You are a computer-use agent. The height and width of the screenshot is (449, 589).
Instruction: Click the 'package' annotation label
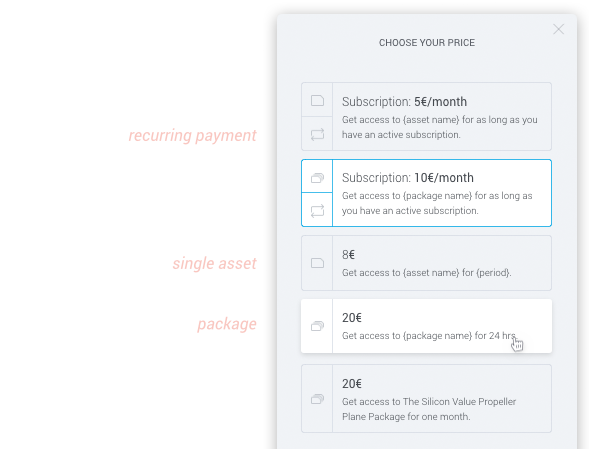(x=227, y=324)
